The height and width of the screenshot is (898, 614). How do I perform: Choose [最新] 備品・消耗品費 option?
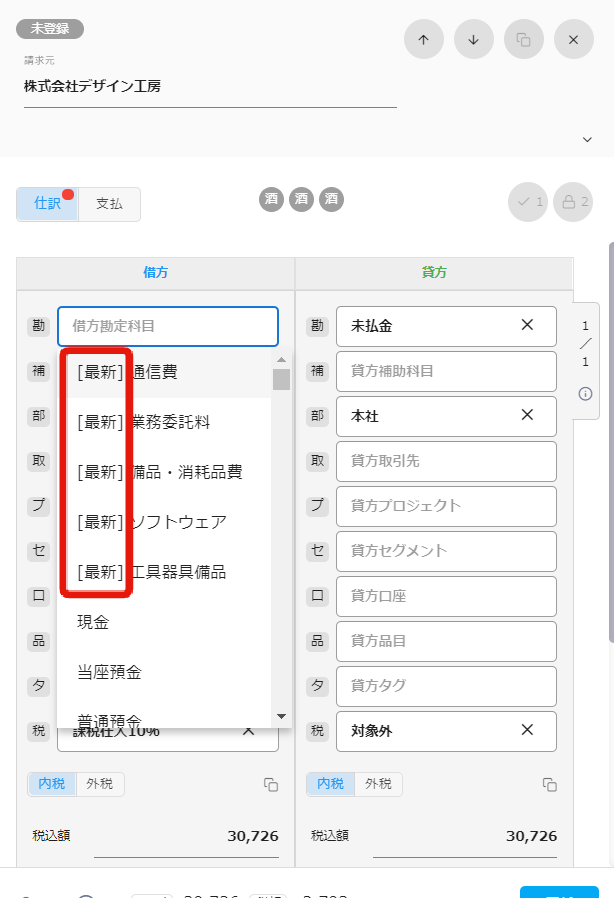click(x=164, y=472)
